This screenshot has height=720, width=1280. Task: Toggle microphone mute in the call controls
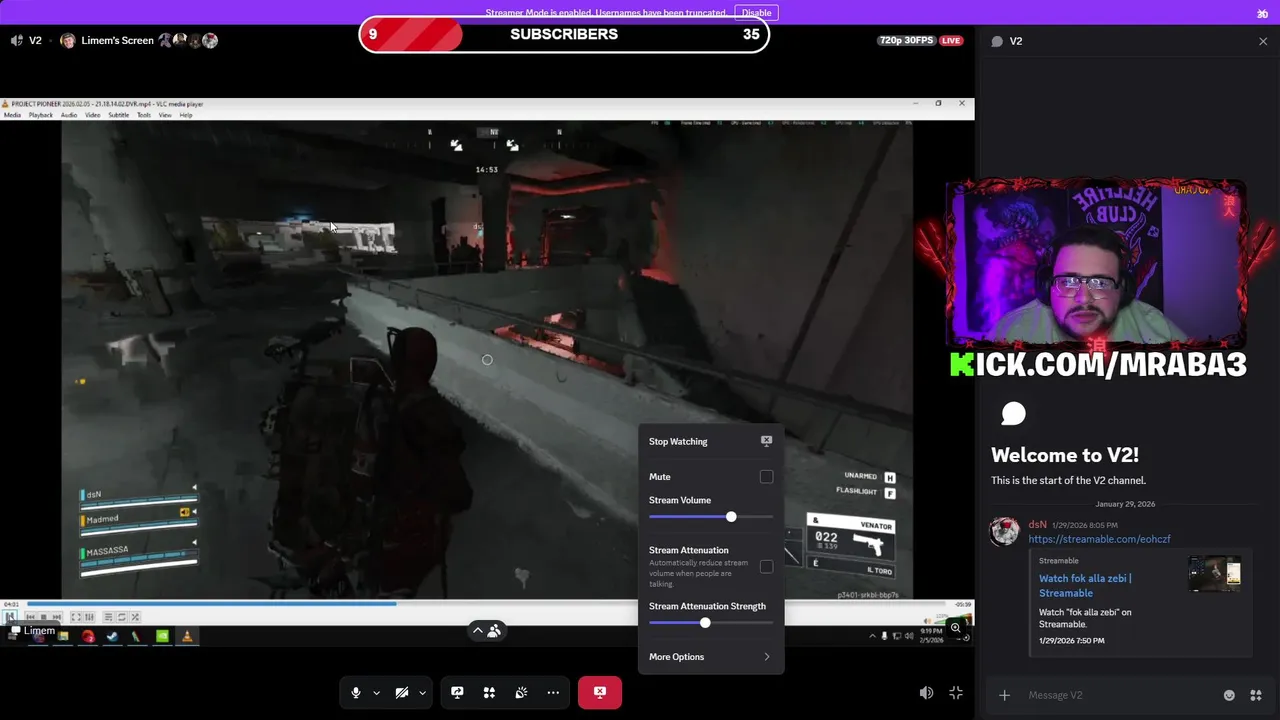[356, 693]
